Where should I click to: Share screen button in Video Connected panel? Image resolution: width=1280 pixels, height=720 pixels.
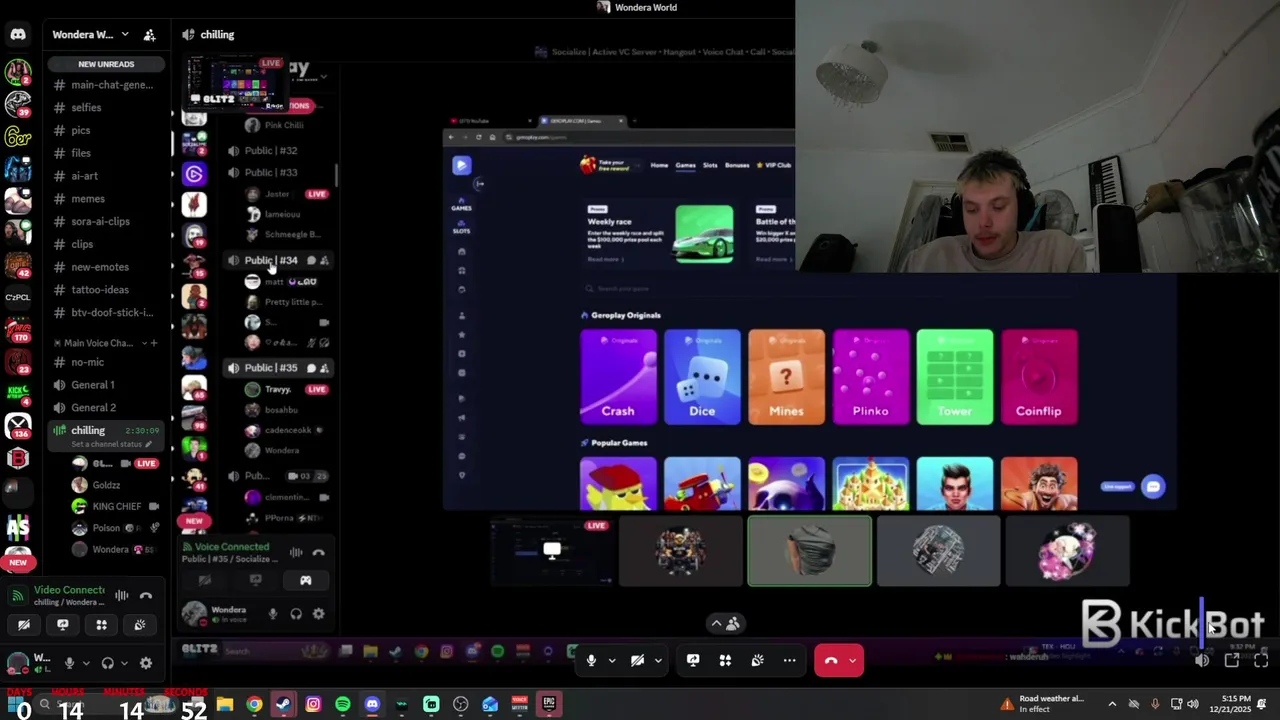pos(62,625)
